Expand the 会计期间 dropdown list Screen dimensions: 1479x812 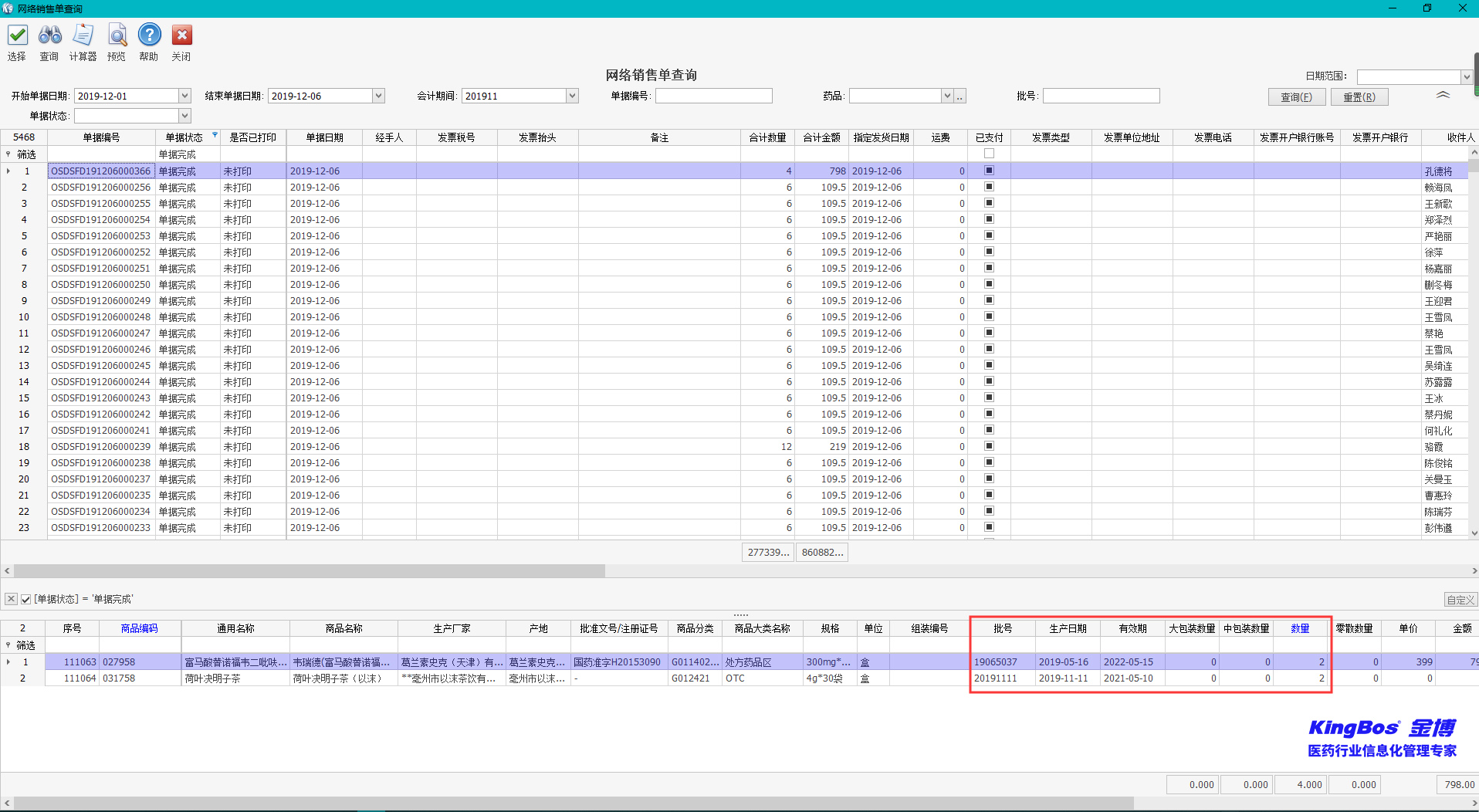[x=572, y=96]
